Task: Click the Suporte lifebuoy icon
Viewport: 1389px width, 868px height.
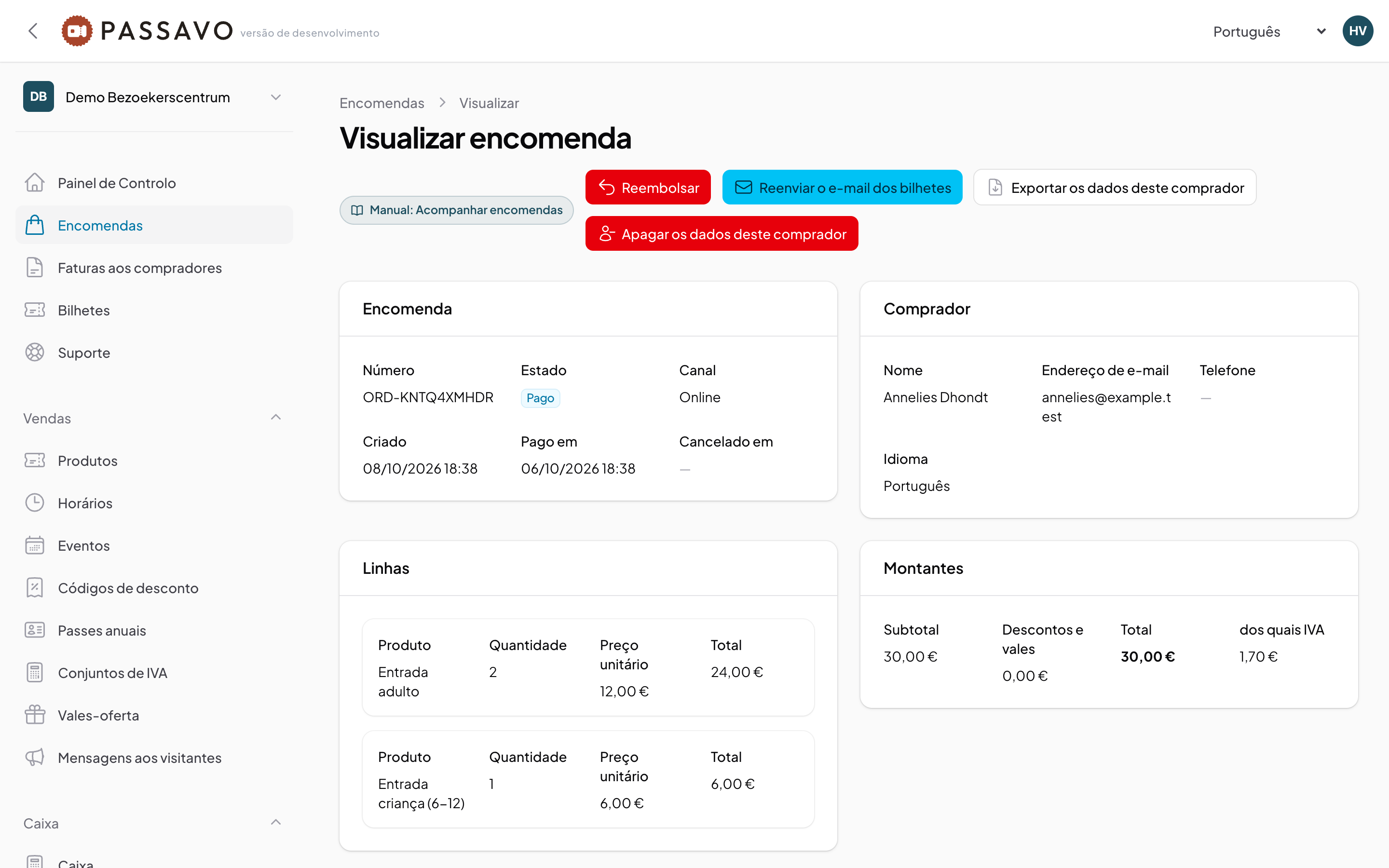Action: [x=34, y=353]
